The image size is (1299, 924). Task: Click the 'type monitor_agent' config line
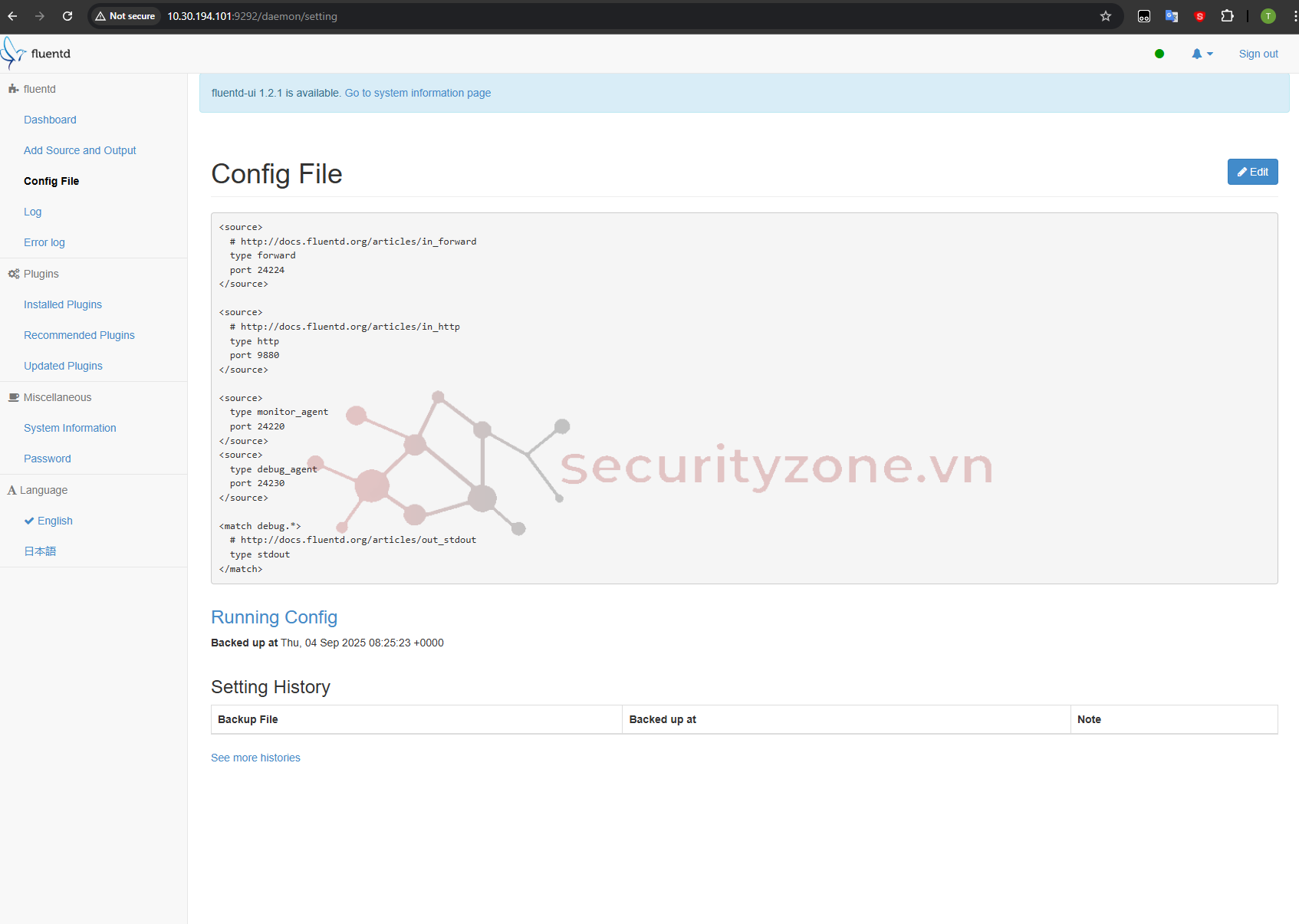coord(278,412)
